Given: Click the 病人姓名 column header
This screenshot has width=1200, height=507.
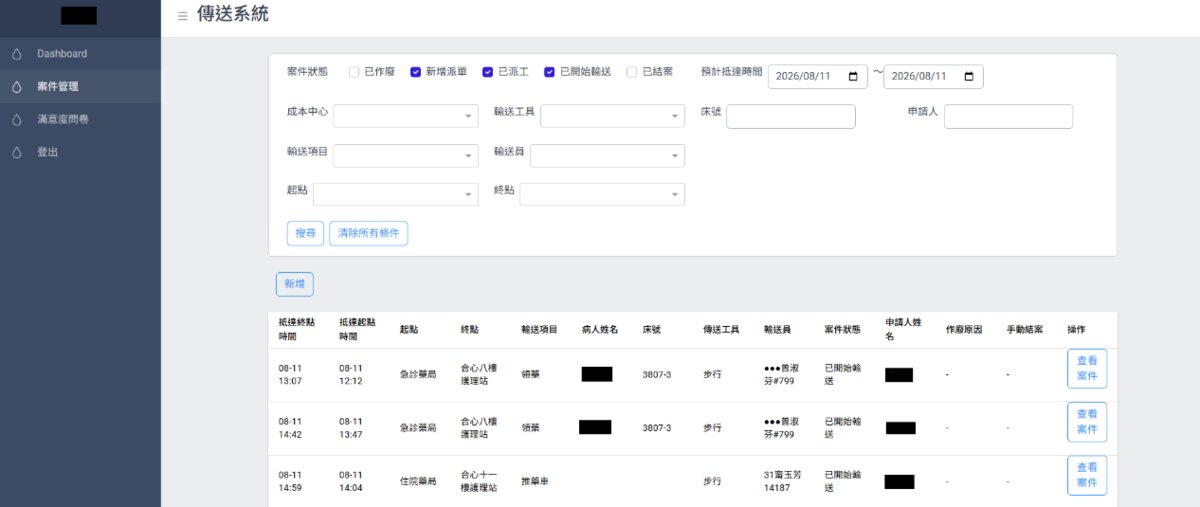Looking at the screenshot, I should click(x=600, y=329).
